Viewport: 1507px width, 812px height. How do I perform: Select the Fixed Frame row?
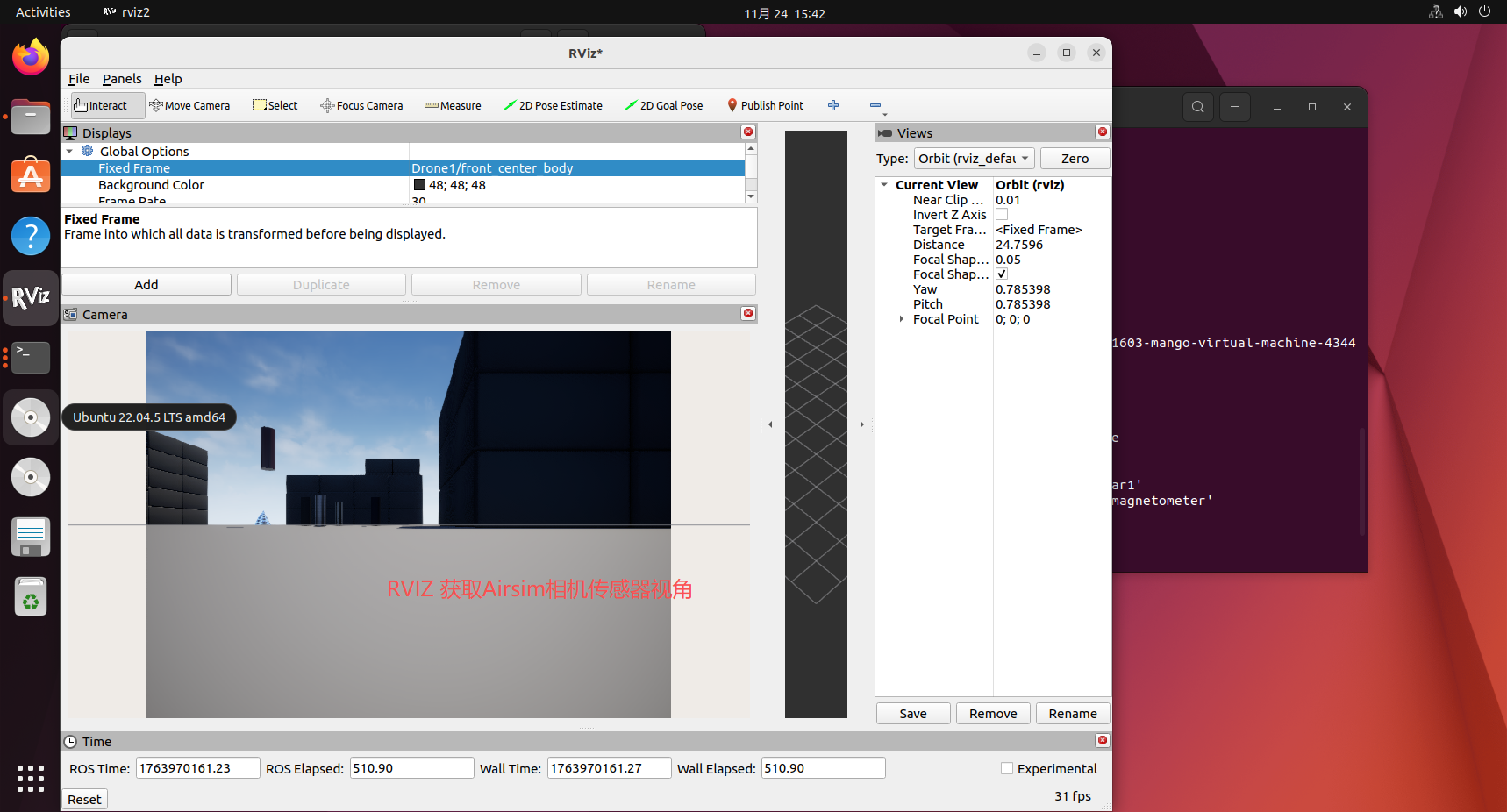pyautogui.click(x=404, y=168)
